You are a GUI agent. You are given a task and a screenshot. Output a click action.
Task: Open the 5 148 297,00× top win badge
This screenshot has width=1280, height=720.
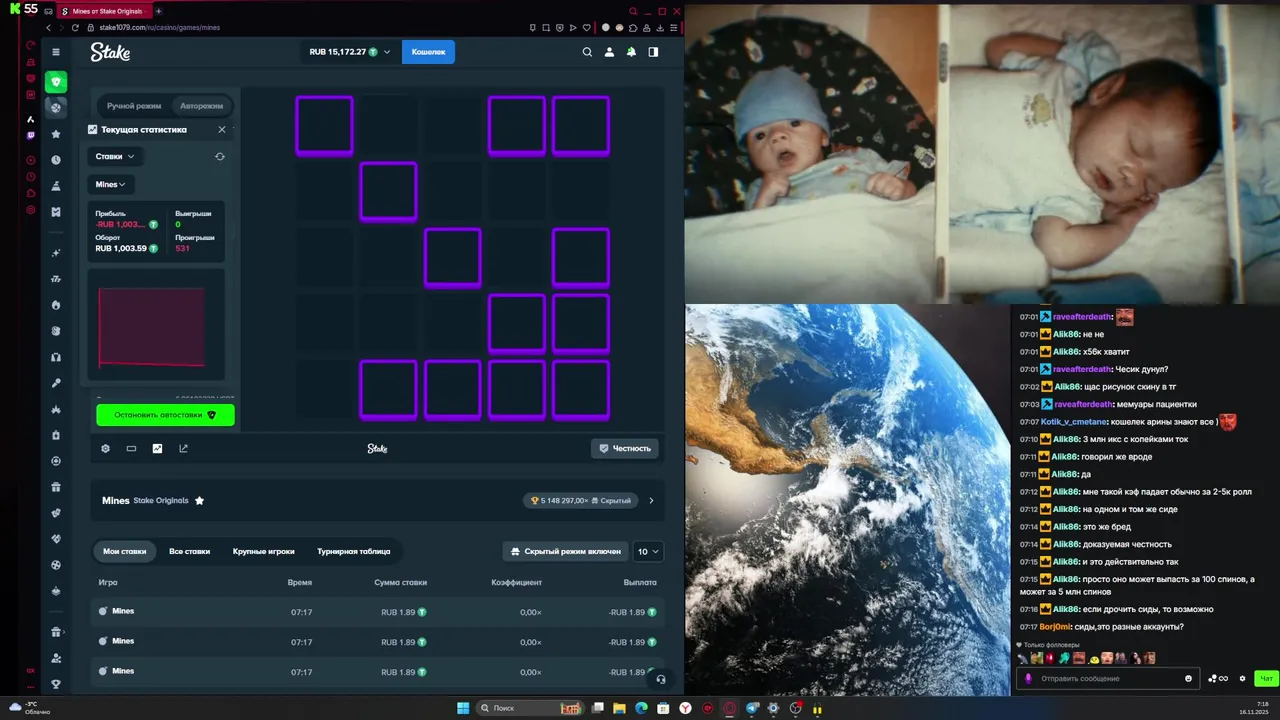click(580, 500)
